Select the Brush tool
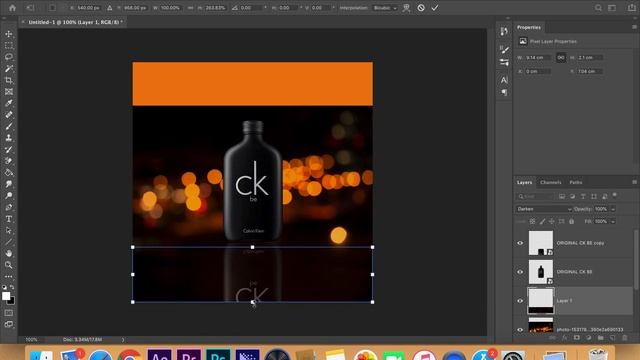 9,127
